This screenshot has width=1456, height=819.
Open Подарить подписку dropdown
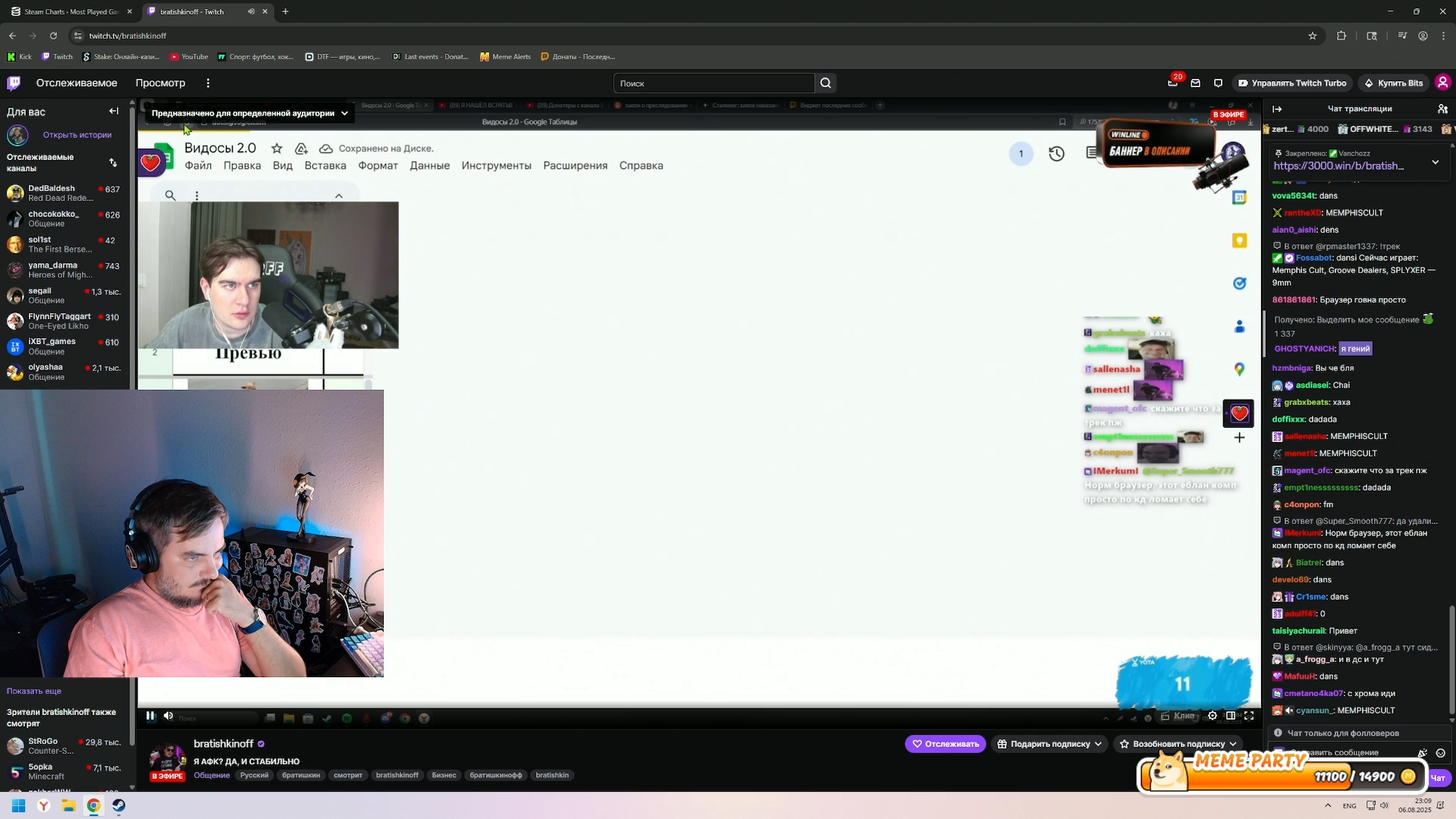[1050, 744]
